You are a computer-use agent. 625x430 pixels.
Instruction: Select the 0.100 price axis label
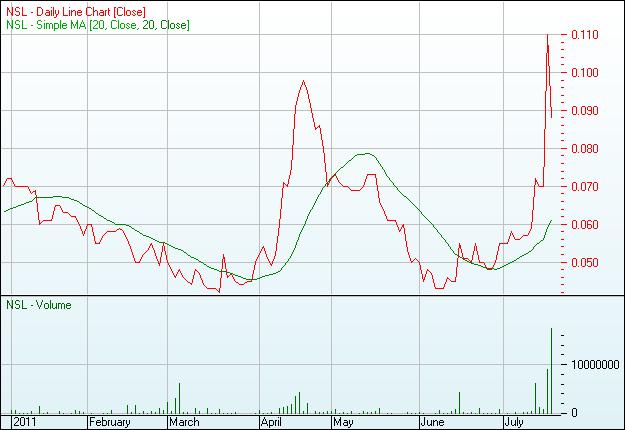[x=587, y=73]
